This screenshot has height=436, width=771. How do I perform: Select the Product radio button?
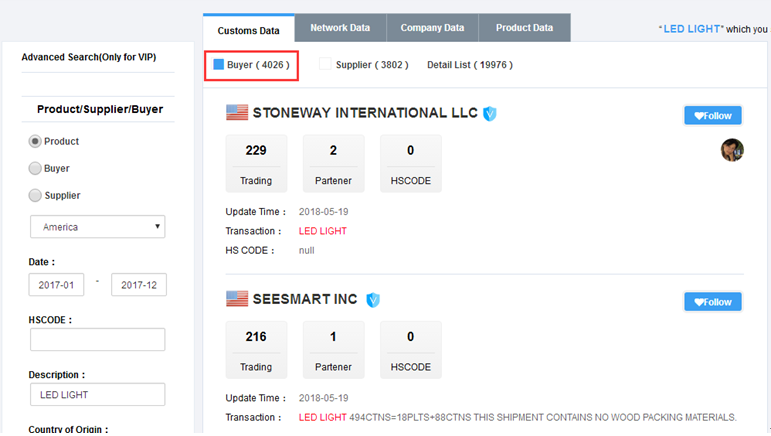click(x=35, y=142)
